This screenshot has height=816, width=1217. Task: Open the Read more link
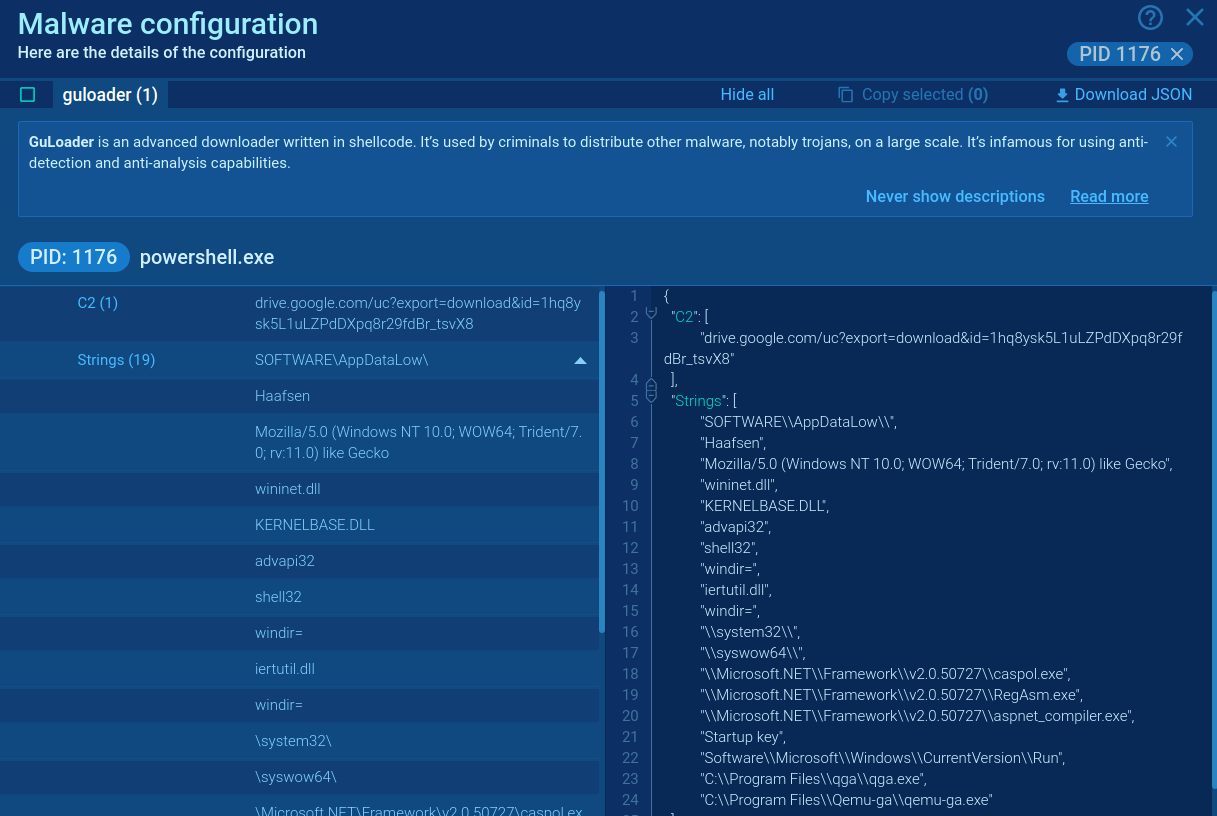click(x=1109, y=197)
